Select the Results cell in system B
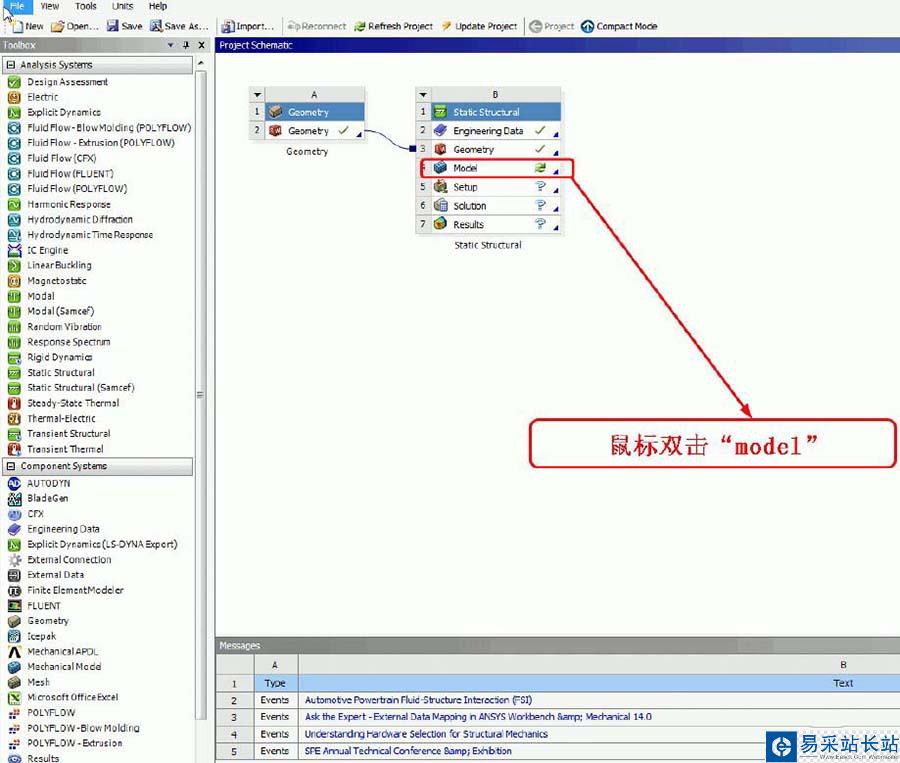The image size is (900, 763). click(x=496, y=224)
